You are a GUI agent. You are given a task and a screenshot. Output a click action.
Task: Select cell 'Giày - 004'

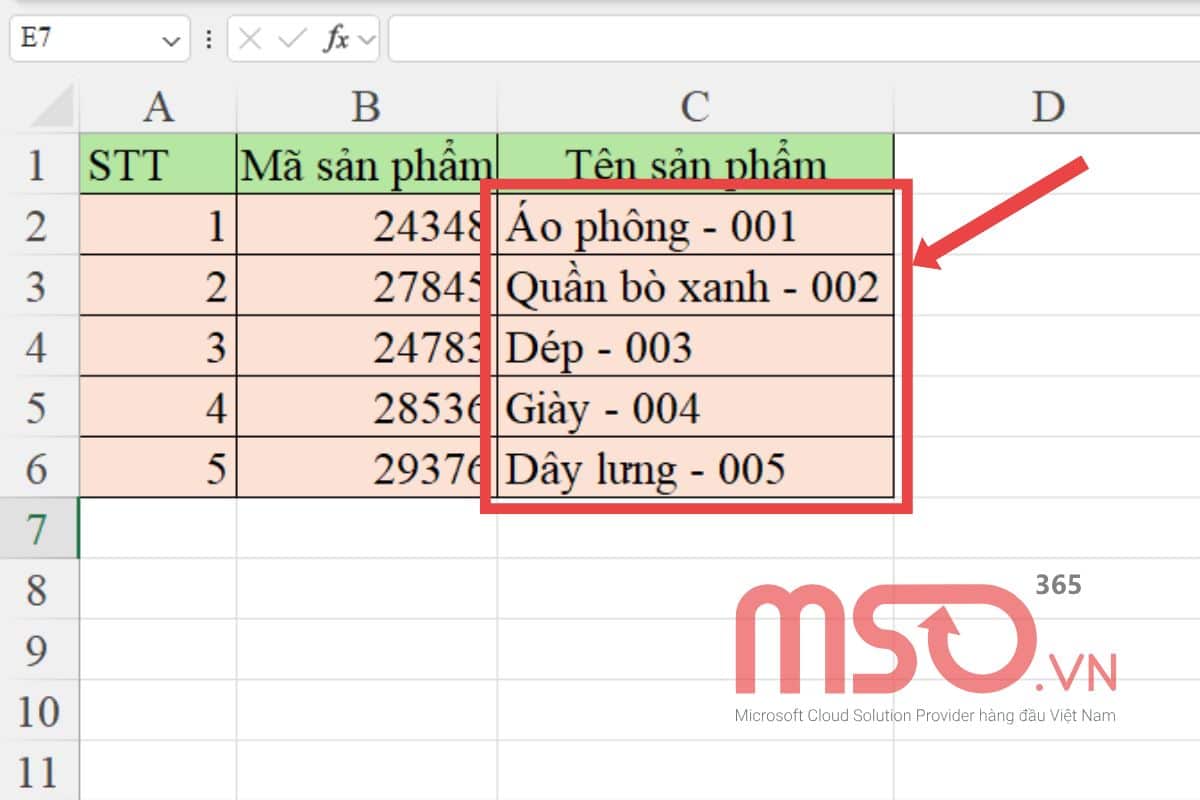[x=695, y=408]
